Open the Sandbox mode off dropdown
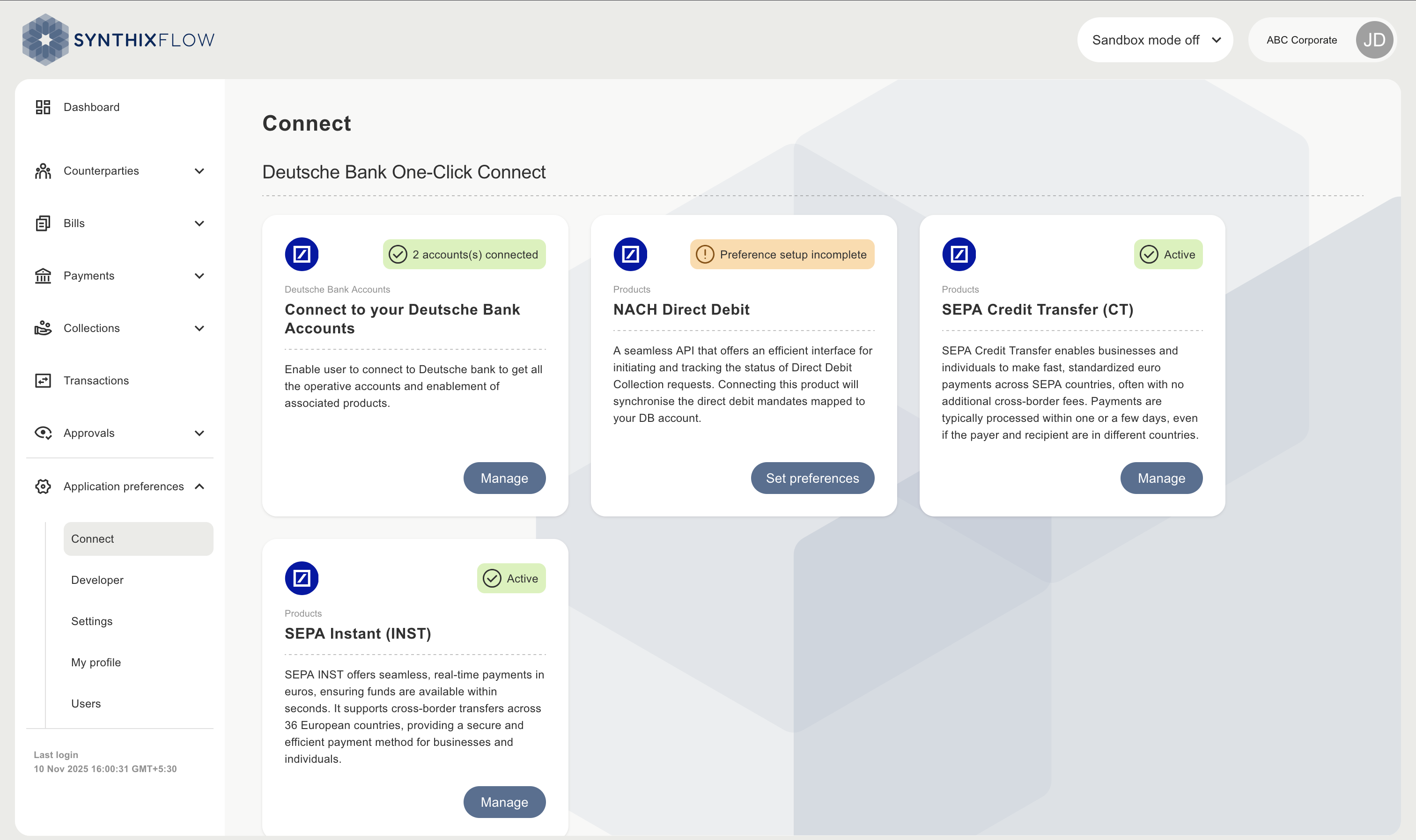 (x=1155, y=40)
